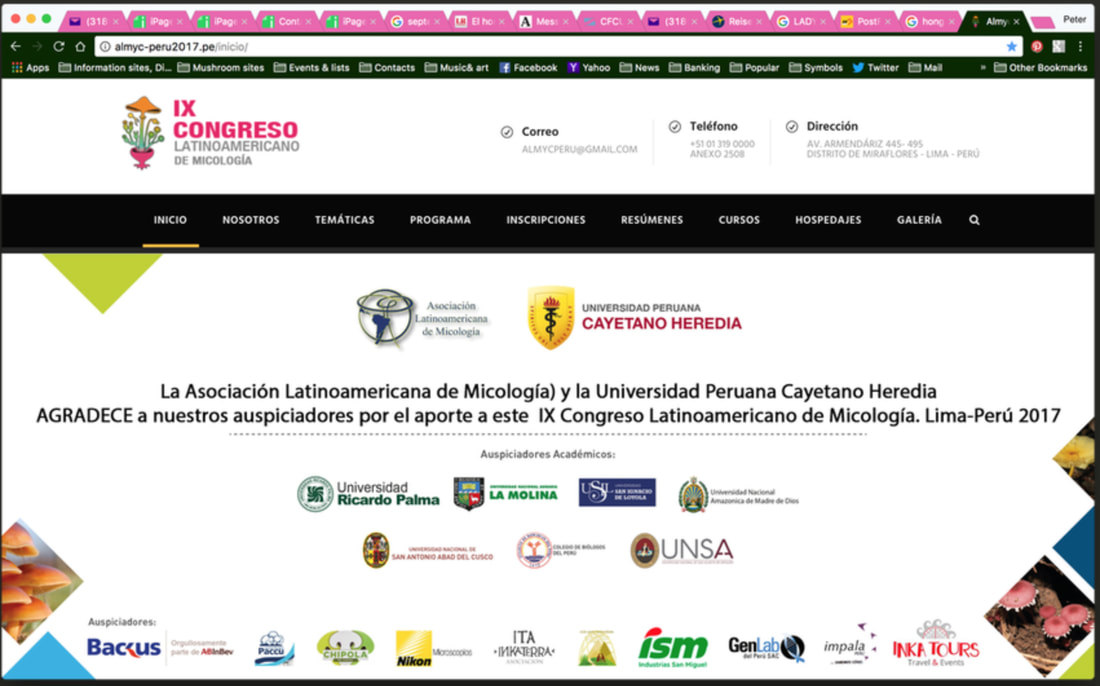Expand the Mushroom sites bookmark folder
Image resolution: width=1100 pixels, height=686 pixels.
[x=221, y=67]
